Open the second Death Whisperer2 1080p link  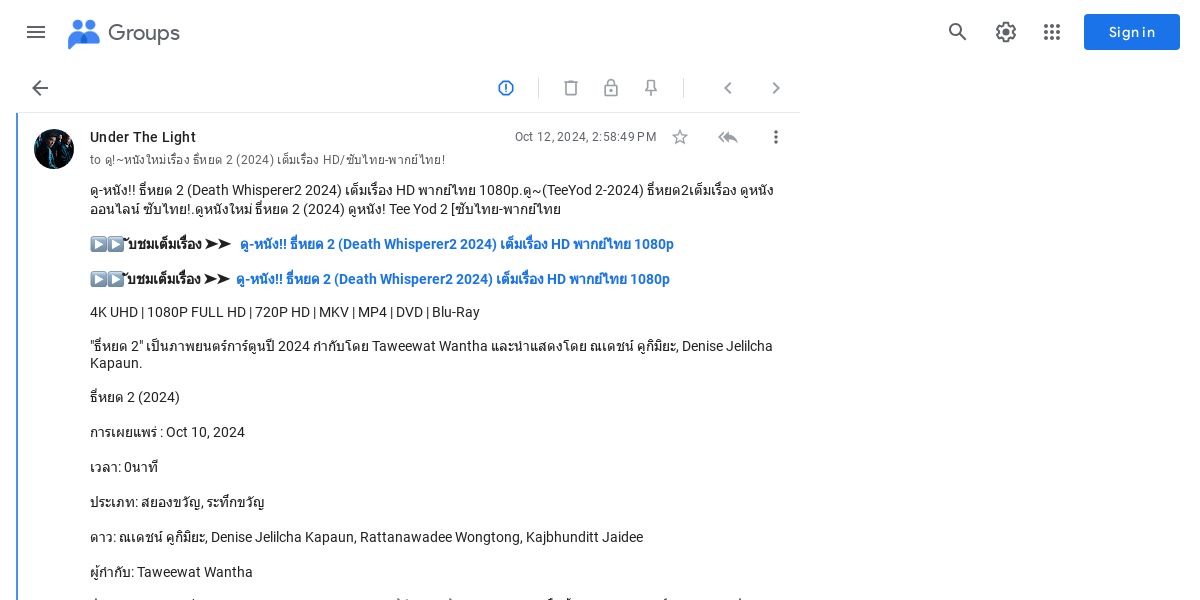453,279
